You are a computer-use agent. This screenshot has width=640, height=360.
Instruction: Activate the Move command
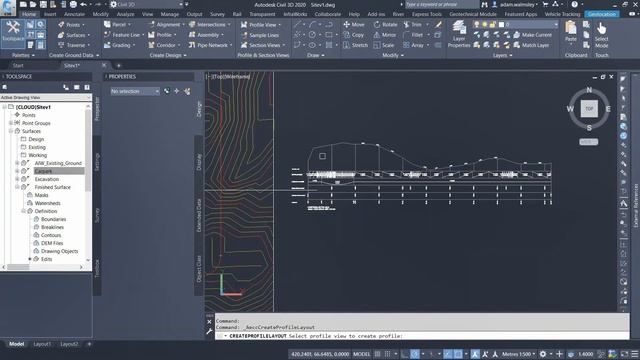point(353,24)
